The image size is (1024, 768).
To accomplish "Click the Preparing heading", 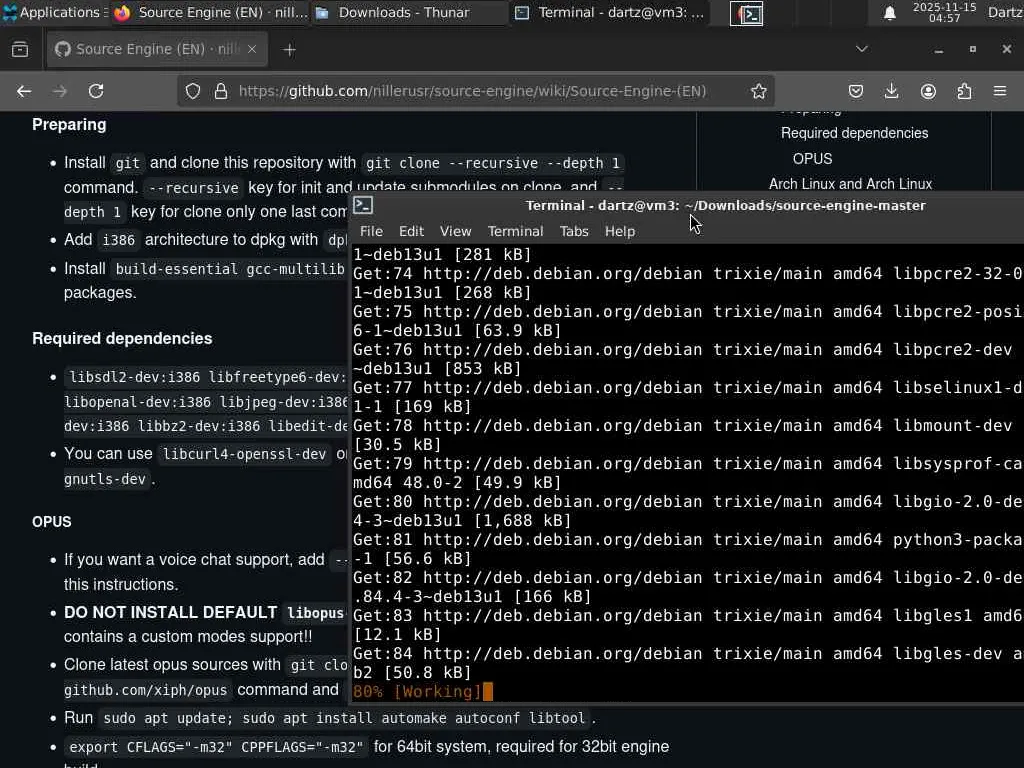I will (69, 125).
